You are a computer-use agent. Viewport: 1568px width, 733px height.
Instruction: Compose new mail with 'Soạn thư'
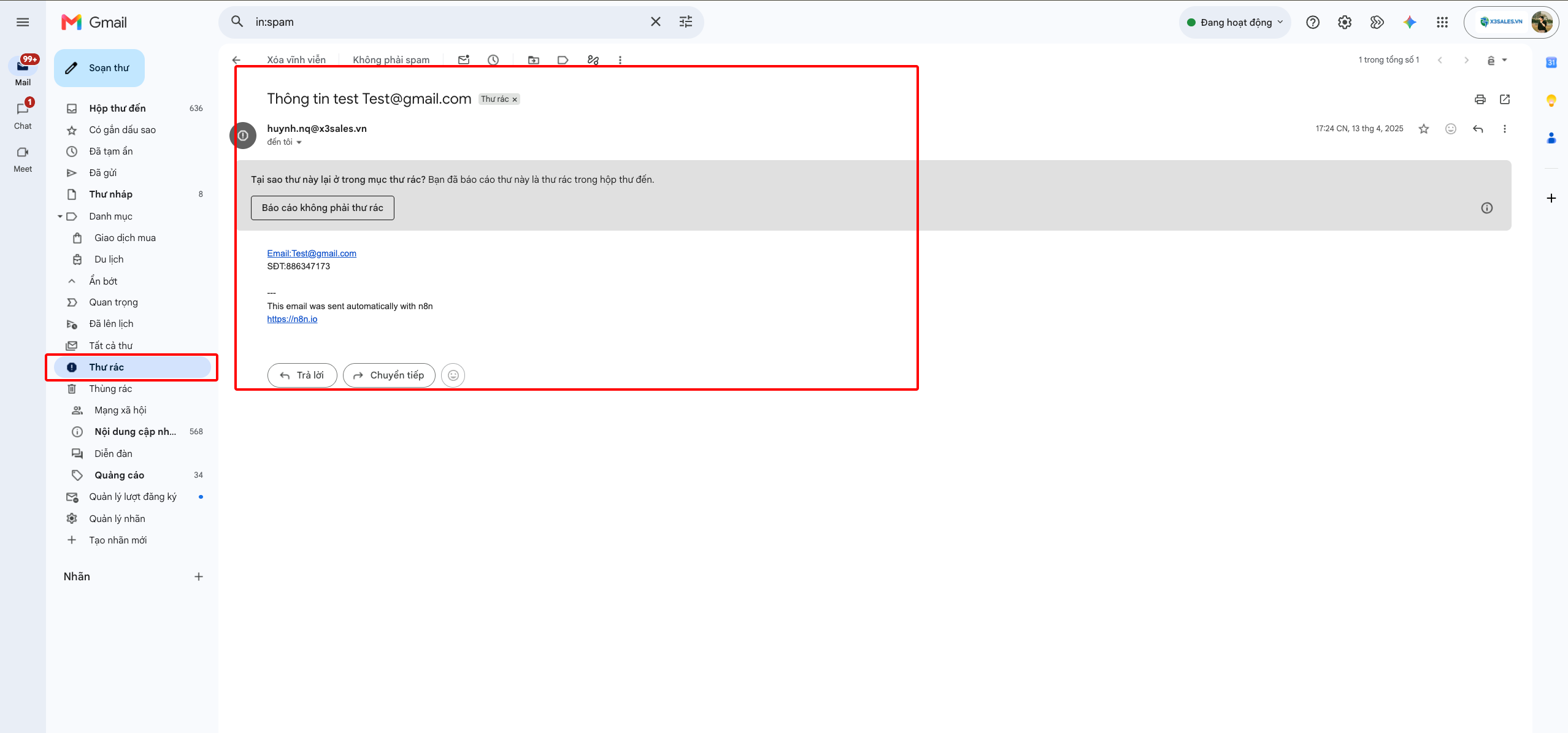pos(99,68)
